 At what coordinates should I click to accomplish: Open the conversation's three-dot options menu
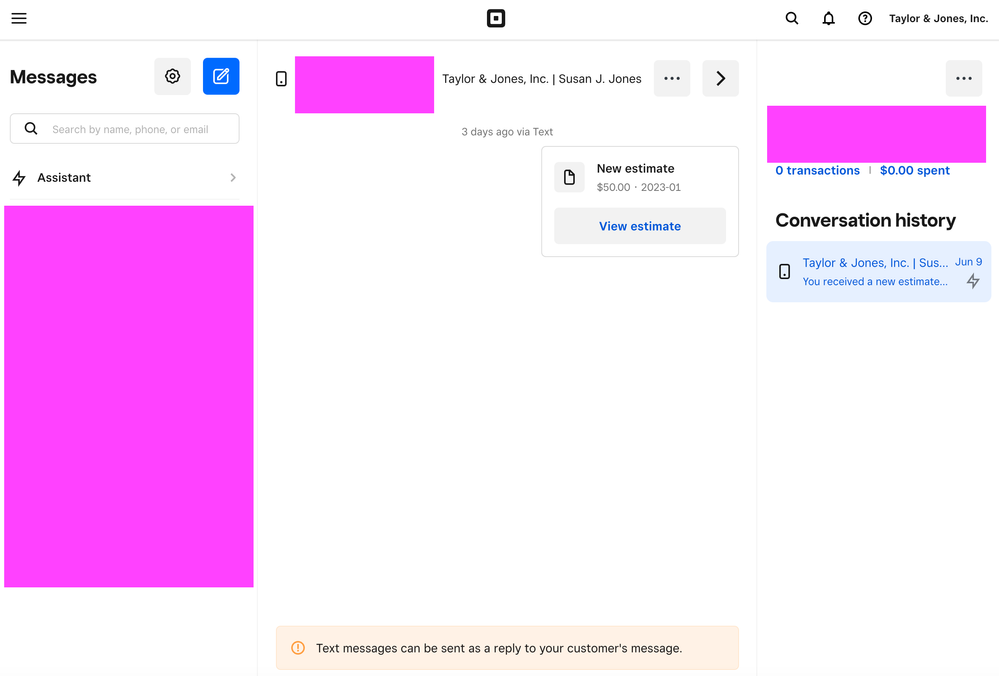coord(672,79)
